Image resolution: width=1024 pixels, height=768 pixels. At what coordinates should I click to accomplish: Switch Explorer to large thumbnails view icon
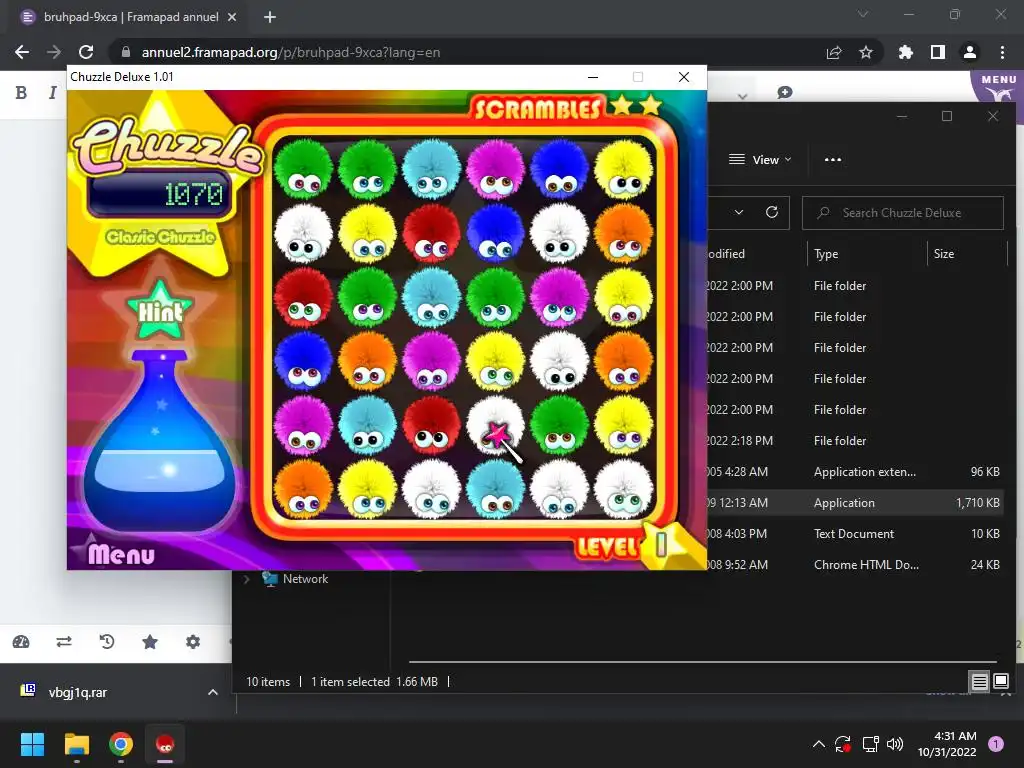coord(1000,682)
